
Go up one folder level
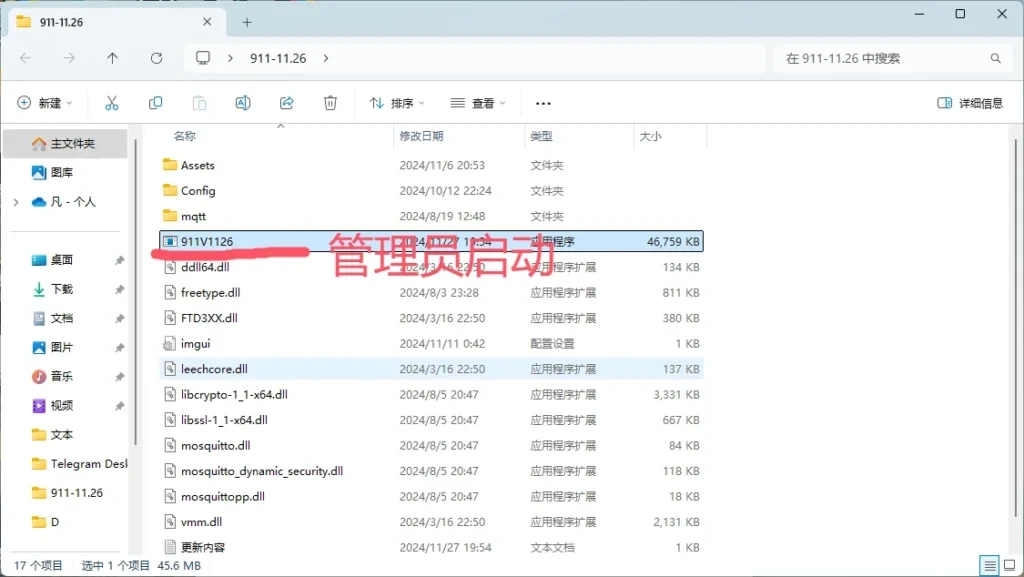click(112, 58)
